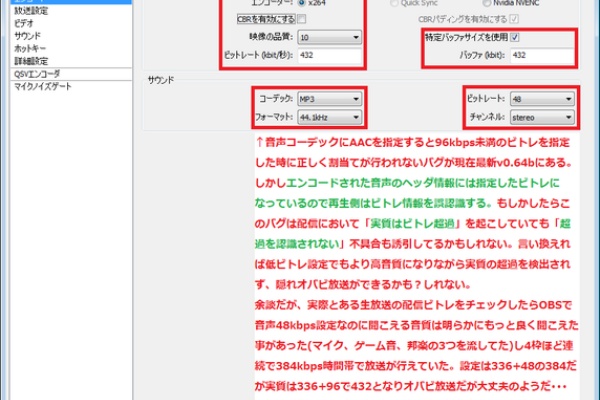This screenshot has width=600, height=400.
Task: Open the audio ビットレート dropdown showing 48
Action: pos(542,99)
